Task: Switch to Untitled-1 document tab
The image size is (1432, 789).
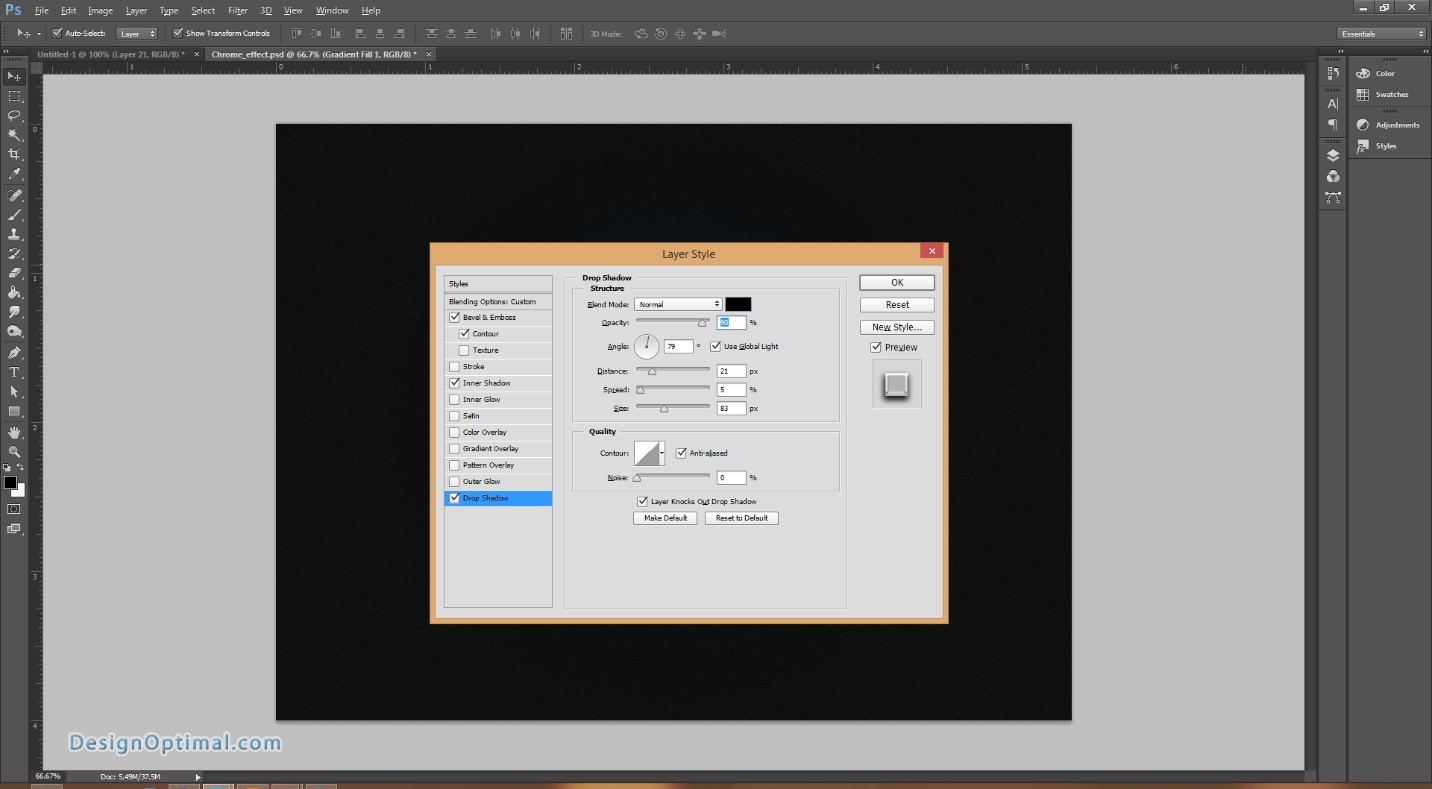Action: point(111,54)
